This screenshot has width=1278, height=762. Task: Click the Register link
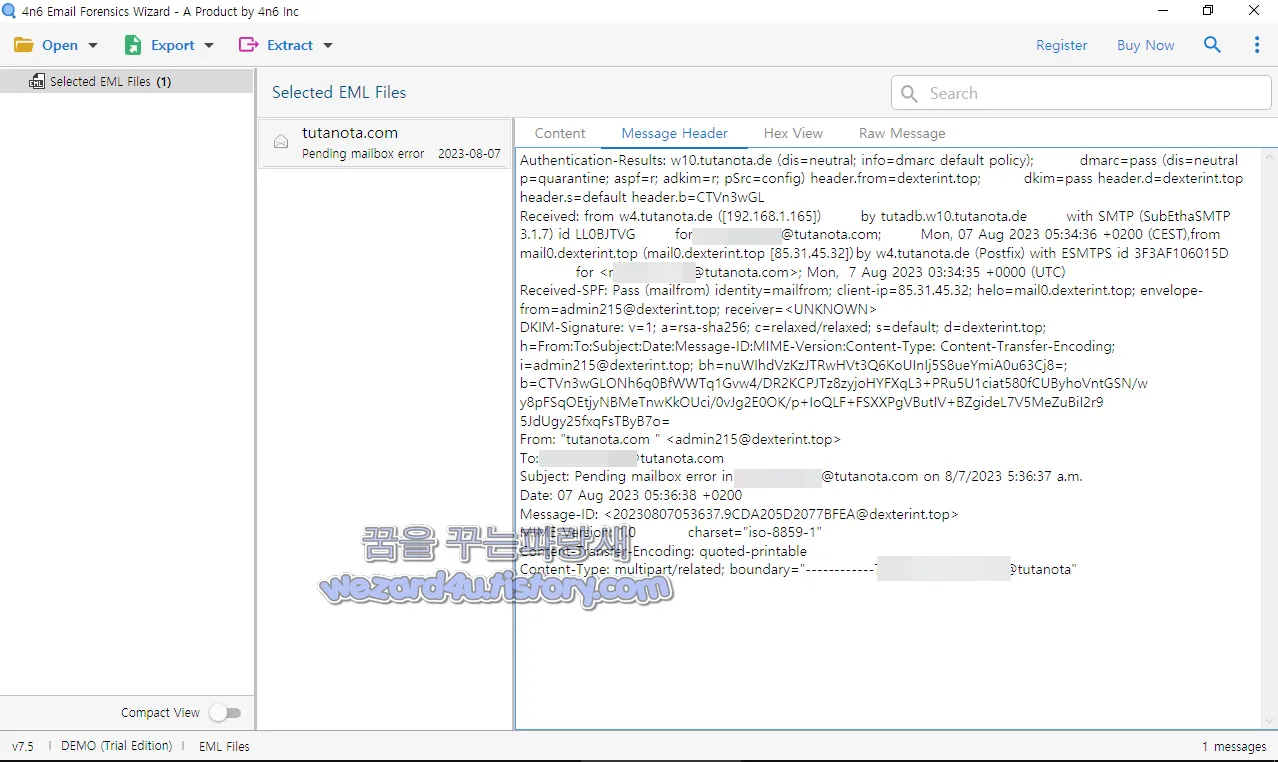(1062, 45)
